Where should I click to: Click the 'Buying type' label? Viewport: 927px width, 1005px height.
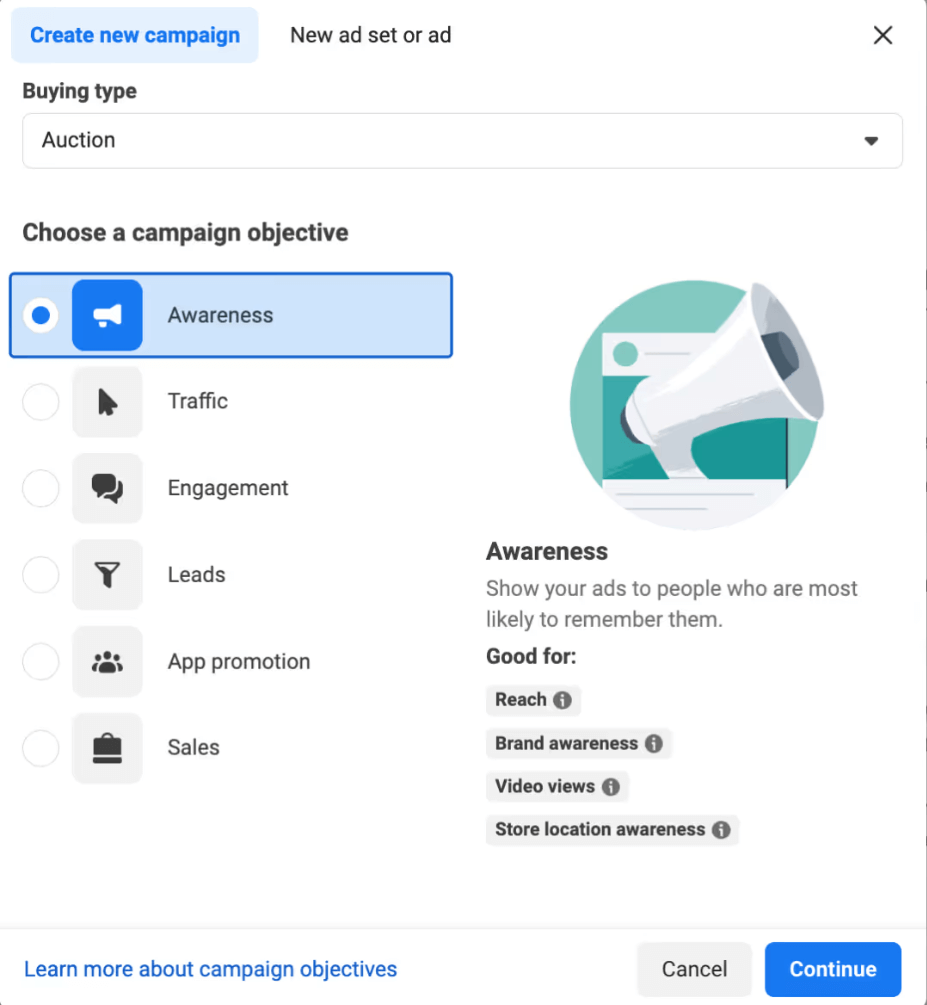coord(79,91)
